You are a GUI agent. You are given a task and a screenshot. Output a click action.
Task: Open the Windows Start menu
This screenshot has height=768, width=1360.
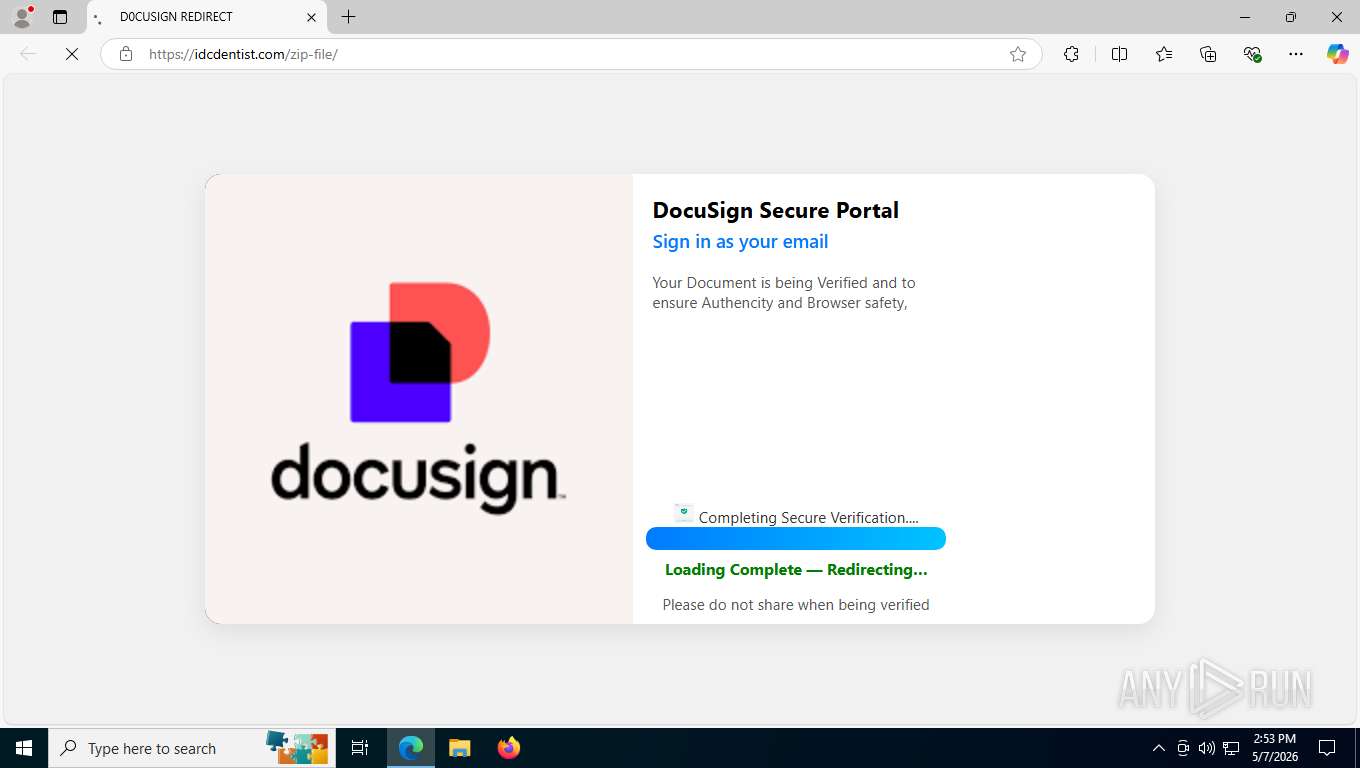[x=24, y=748]
